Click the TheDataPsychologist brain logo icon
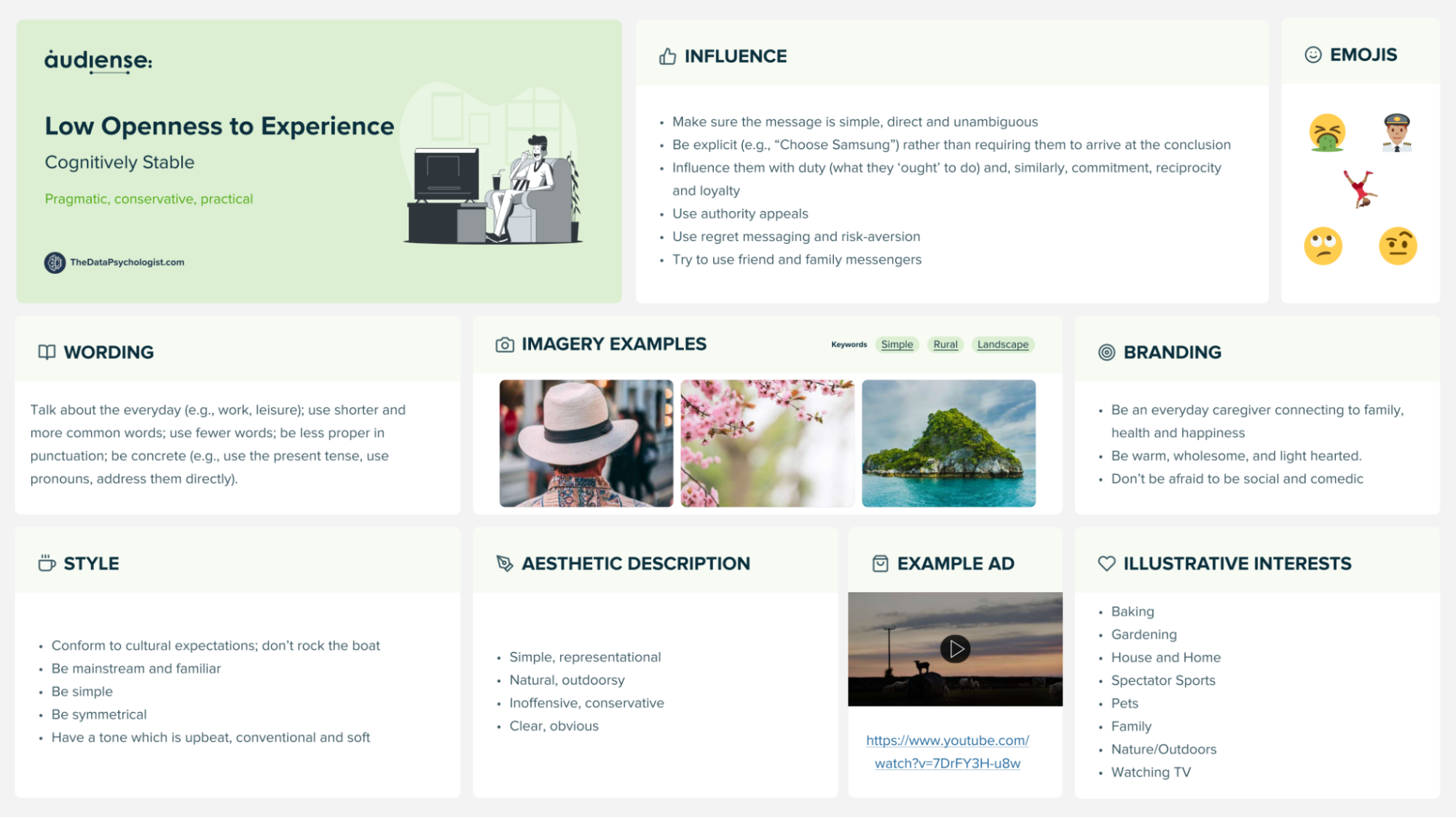The width and height of the screenshot is (1456, 818). pos(55,262)
